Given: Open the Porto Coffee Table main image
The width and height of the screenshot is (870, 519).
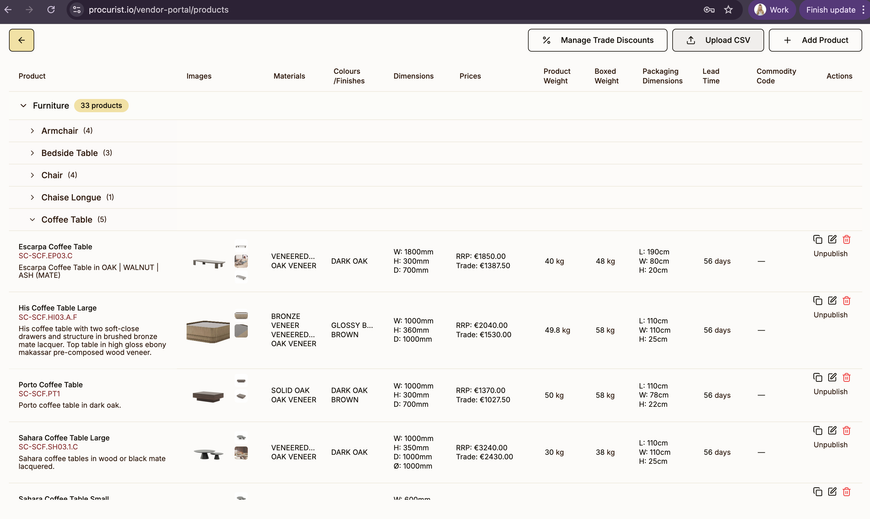Looking at the screenshot, I should (208, 396).
